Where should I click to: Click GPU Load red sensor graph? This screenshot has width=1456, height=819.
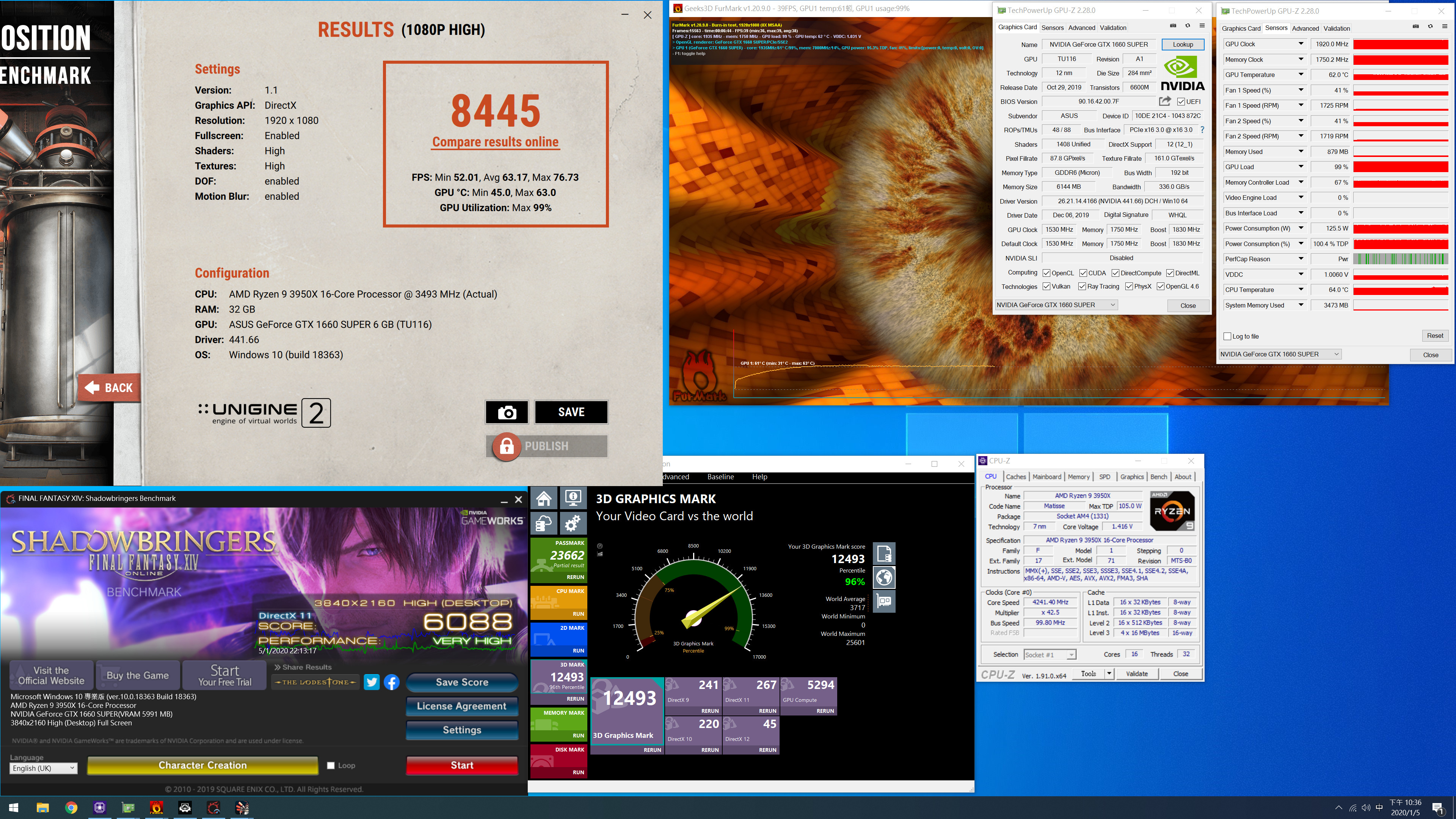(x=1401, y=167)
